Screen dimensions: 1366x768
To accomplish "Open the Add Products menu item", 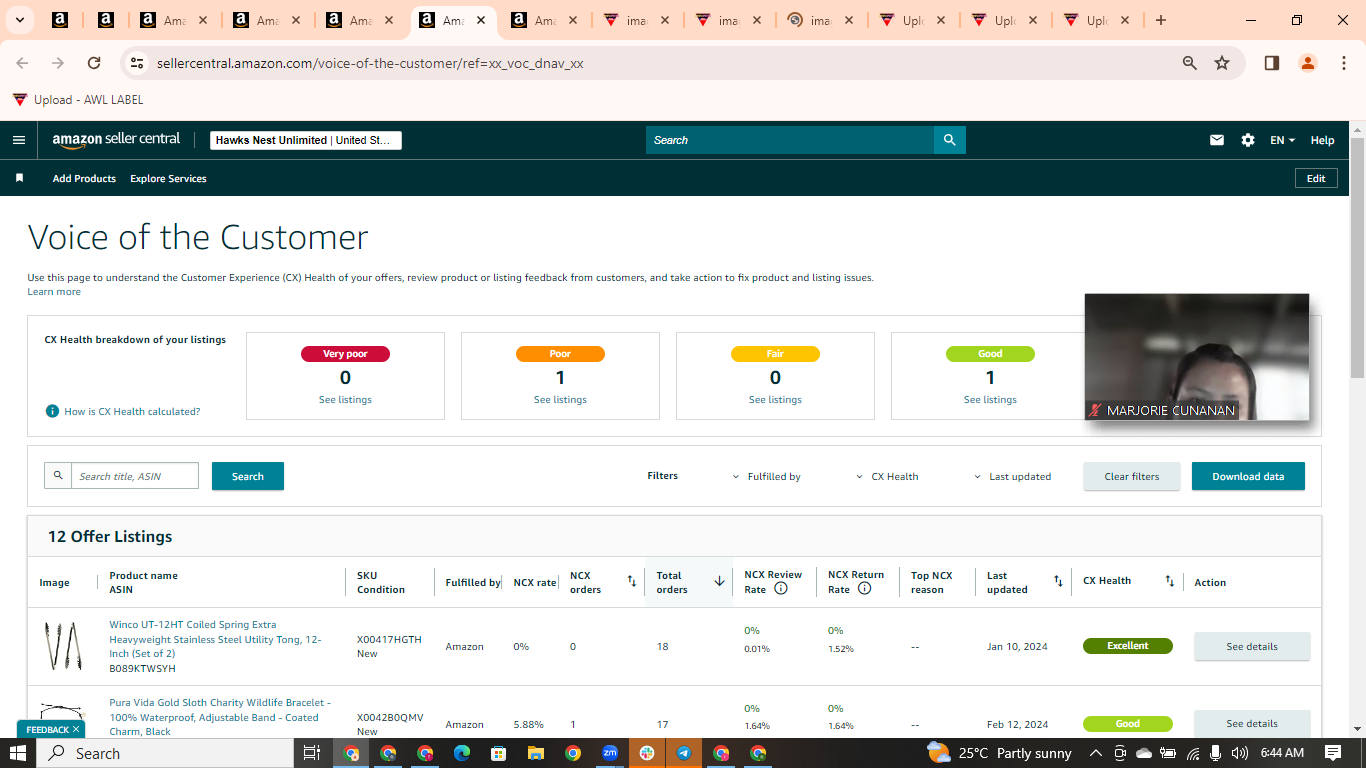I will click(84, 178).
